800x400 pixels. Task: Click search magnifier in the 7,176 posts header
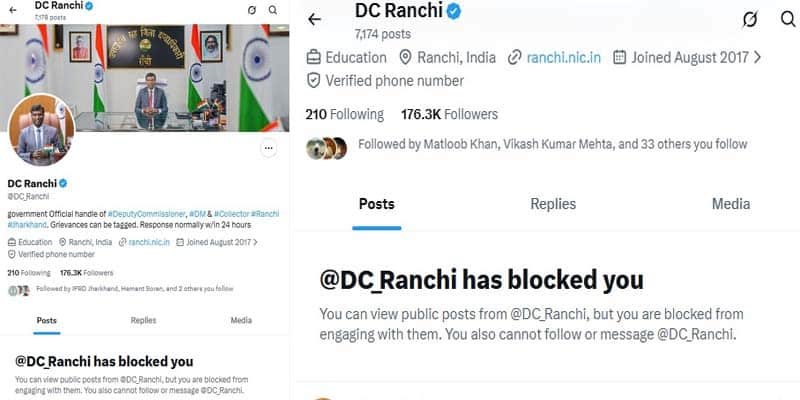point(273,10)
